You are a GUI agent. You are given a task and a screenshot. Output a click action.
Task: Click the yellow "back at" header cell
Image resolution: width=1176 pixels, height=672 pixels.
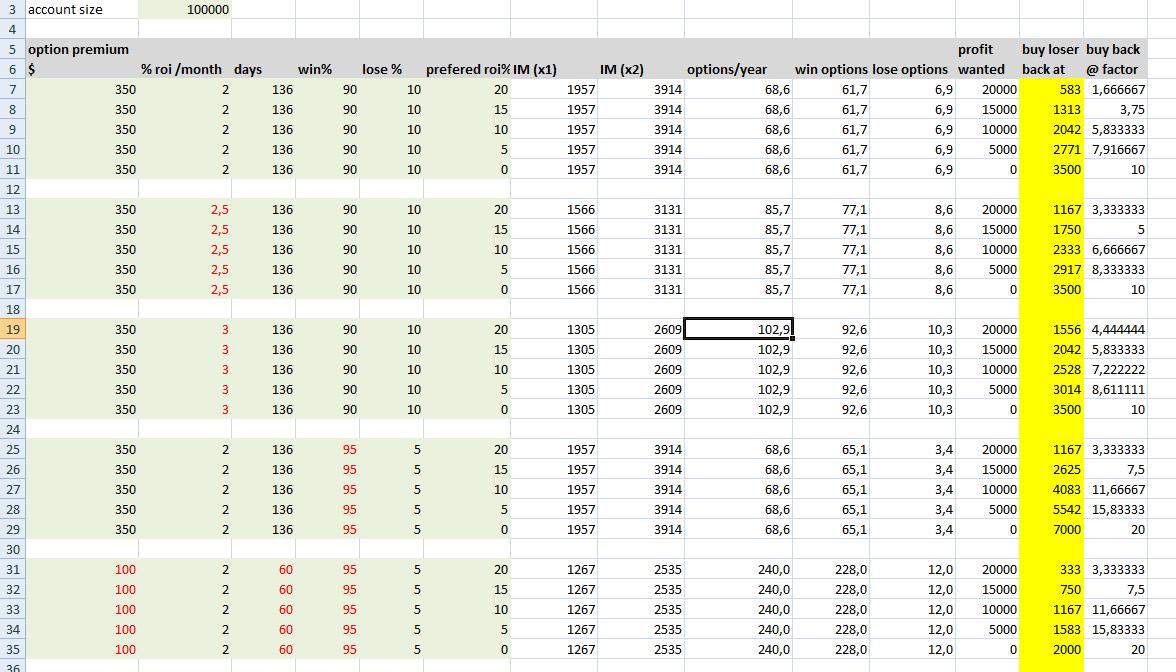click(x=1052, y=69)
